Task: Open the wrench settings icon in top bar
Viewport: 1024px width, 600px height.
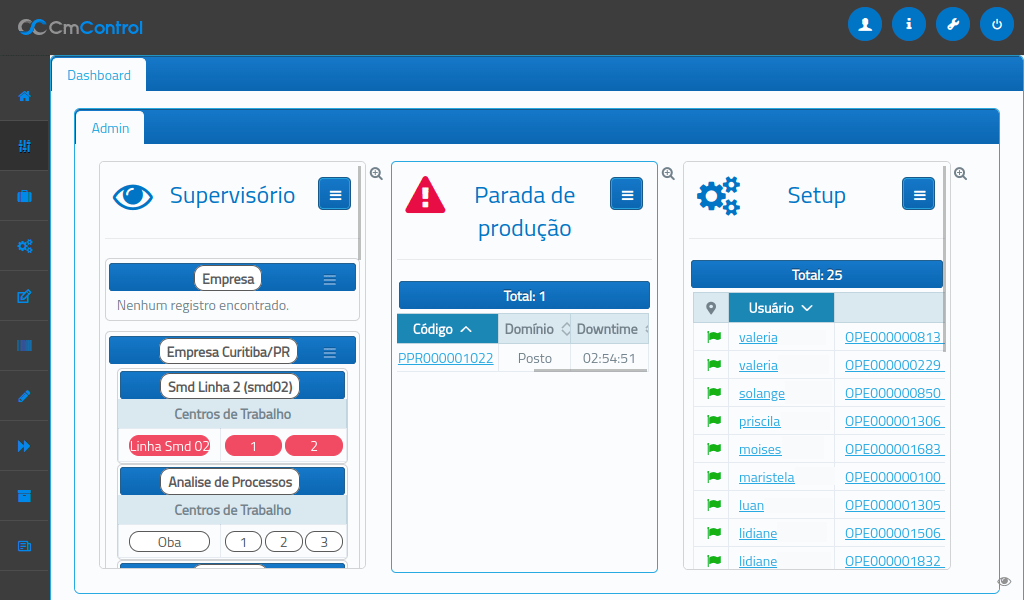Action: click(952, 25)
